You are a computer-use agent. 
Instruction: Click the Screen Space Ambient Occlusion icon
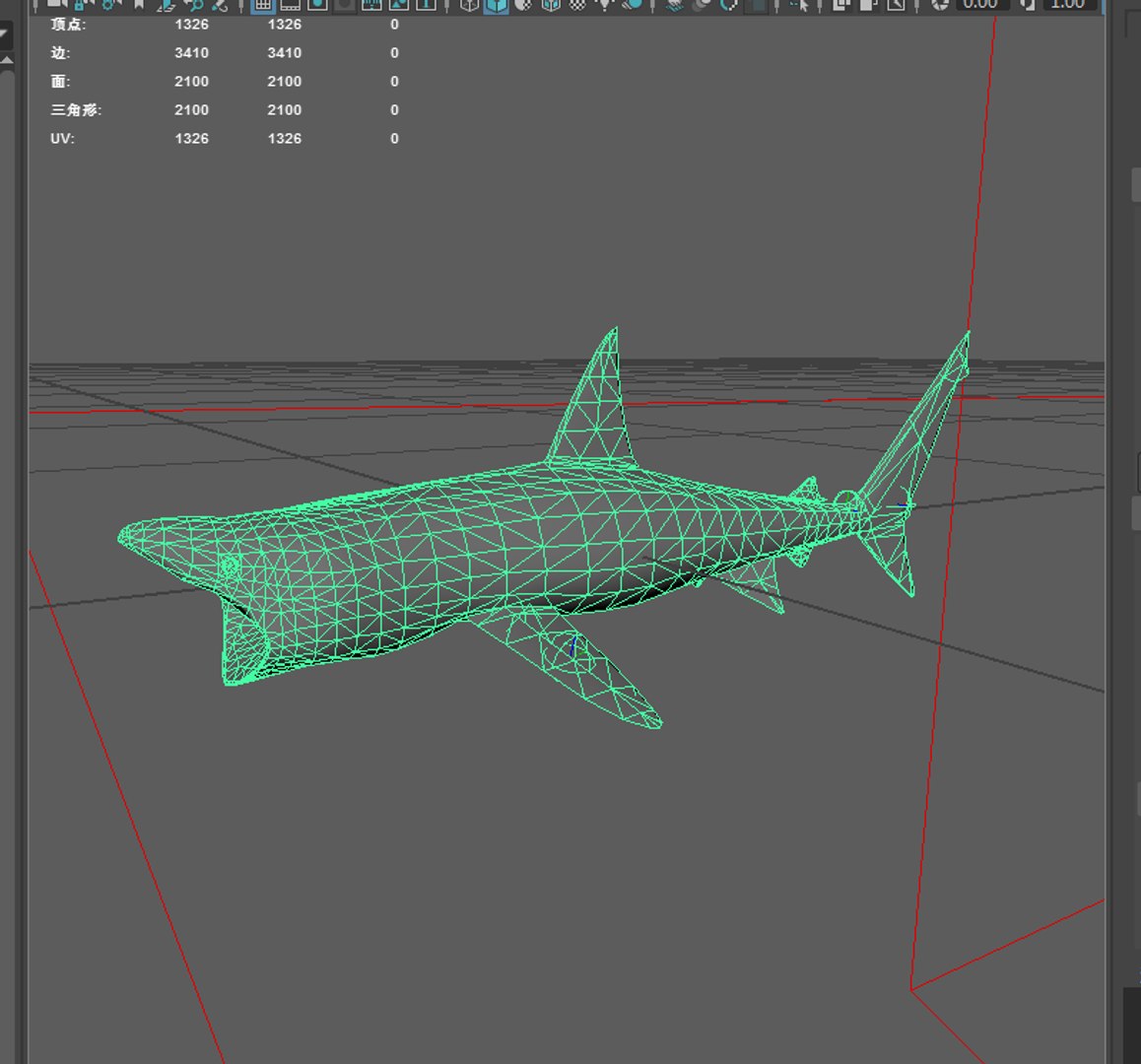click(675, 4)
